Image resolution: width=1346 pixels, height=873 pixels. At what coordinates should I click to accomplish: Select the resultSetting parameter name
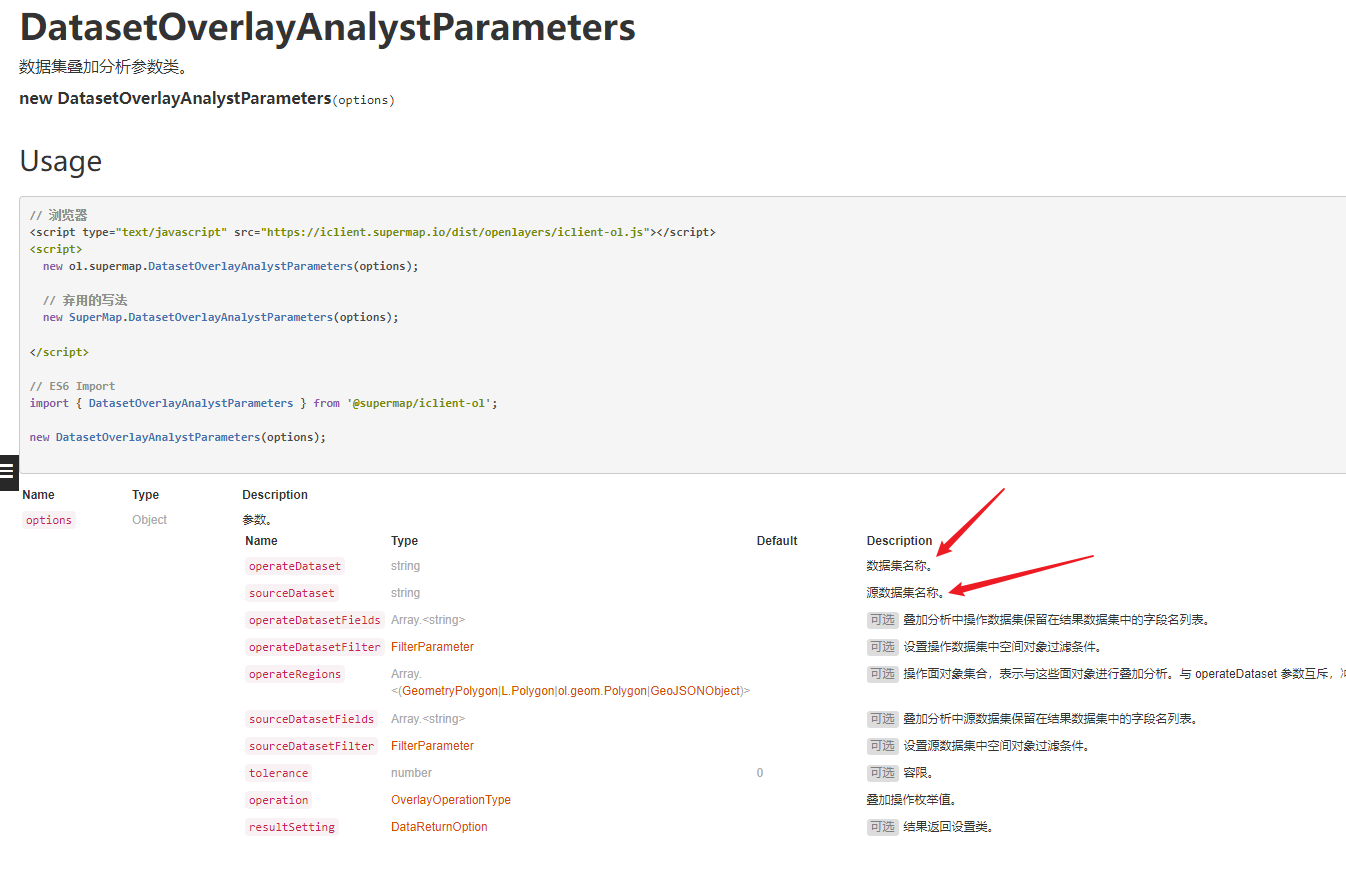pos(292,827)
